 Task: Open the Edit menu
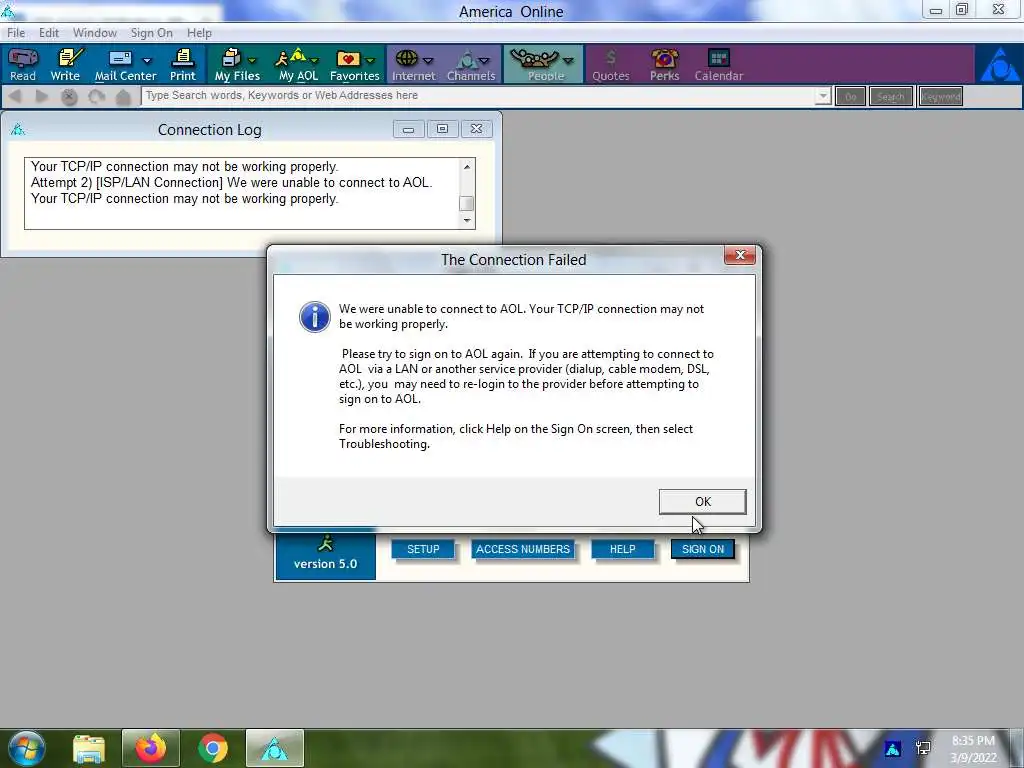coord(49,33)
